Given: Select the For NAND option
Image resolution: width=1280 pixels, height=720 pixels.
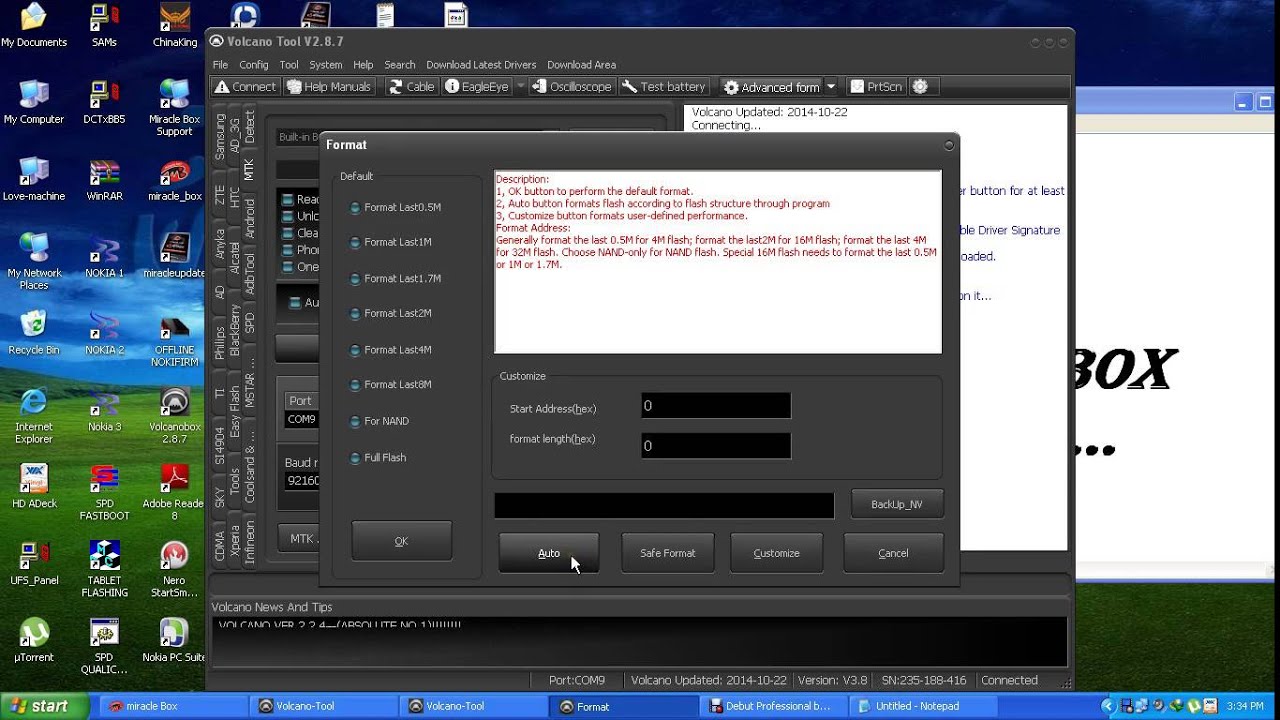Looking at the screenshot, I should click(x=379, y=421).
